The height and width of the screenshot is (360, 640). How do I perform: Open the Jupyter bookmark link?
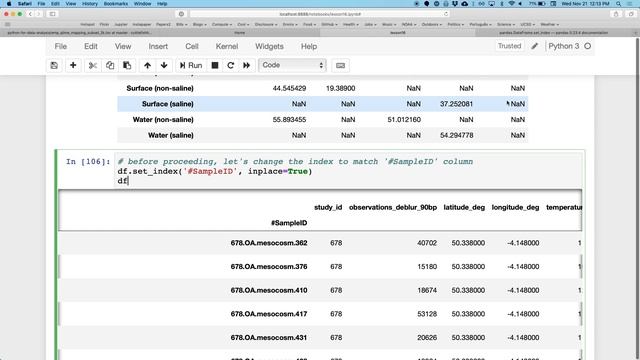coord(121,24)
